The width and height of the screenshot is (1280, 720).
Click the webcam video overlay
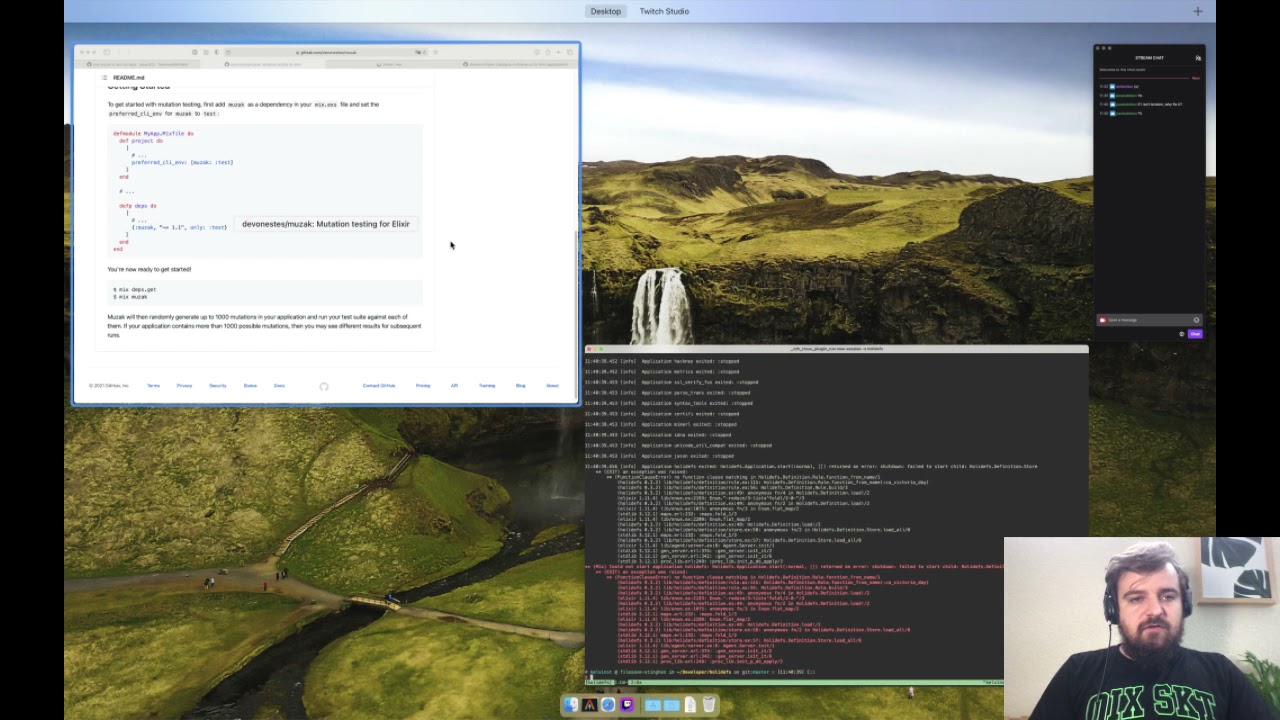(1141, 629)
